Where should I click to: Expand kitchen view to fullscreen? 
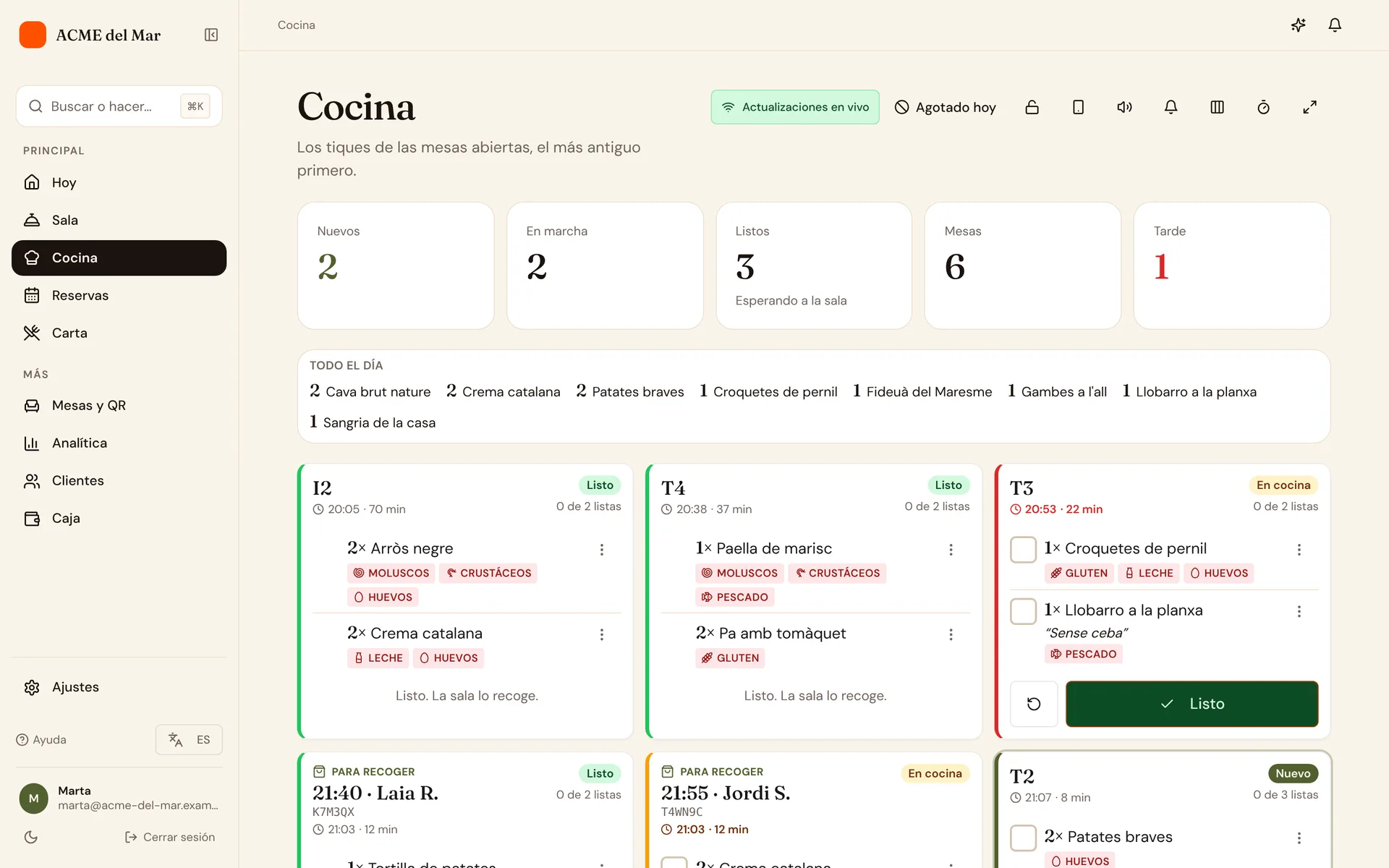(x=1310, y=107)
